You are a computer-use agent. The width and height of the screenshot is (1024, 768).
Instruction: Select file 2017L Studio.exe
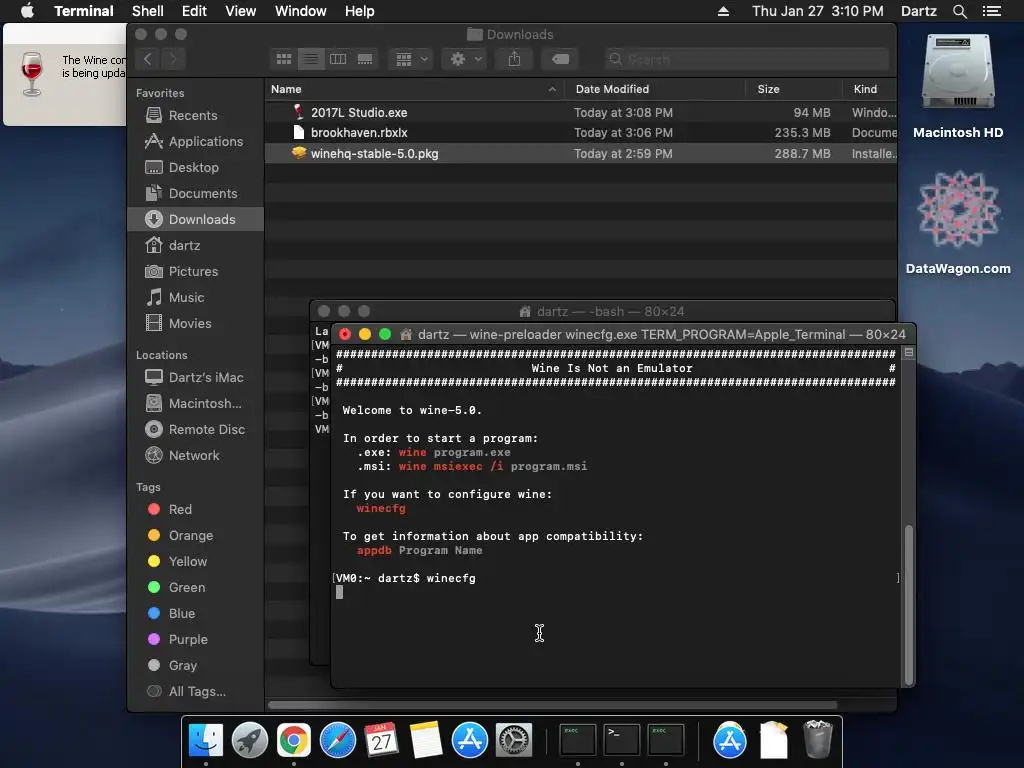tap(581, 112)
